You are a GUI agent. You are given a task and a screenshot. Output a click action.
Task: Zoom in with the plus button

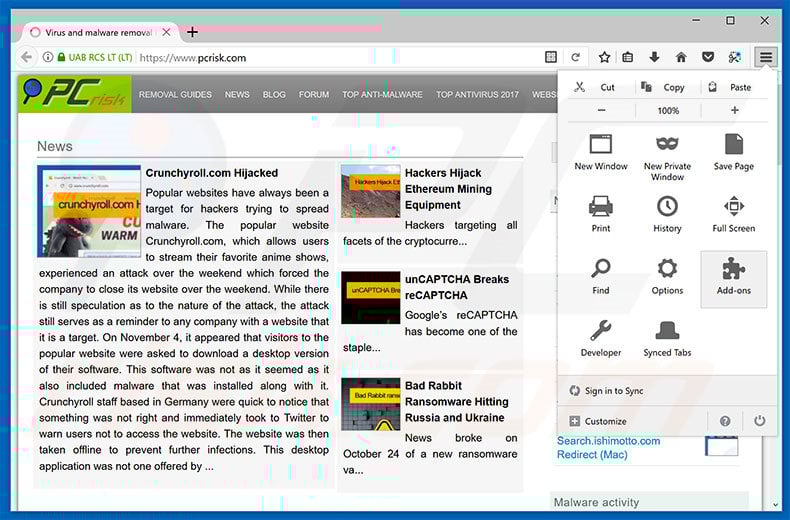point(735,110)
